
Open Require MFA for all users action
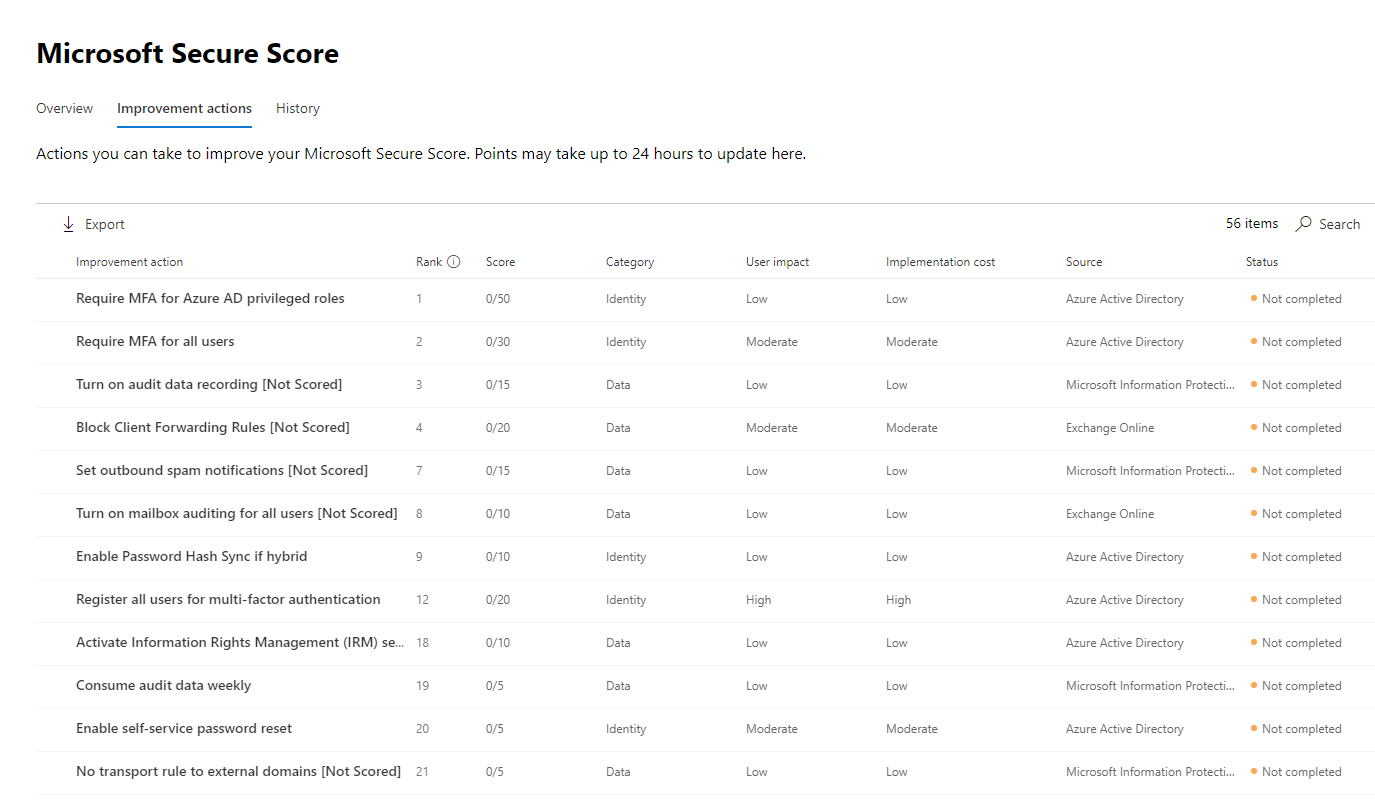pyautogui.click(x=155, y=341)
